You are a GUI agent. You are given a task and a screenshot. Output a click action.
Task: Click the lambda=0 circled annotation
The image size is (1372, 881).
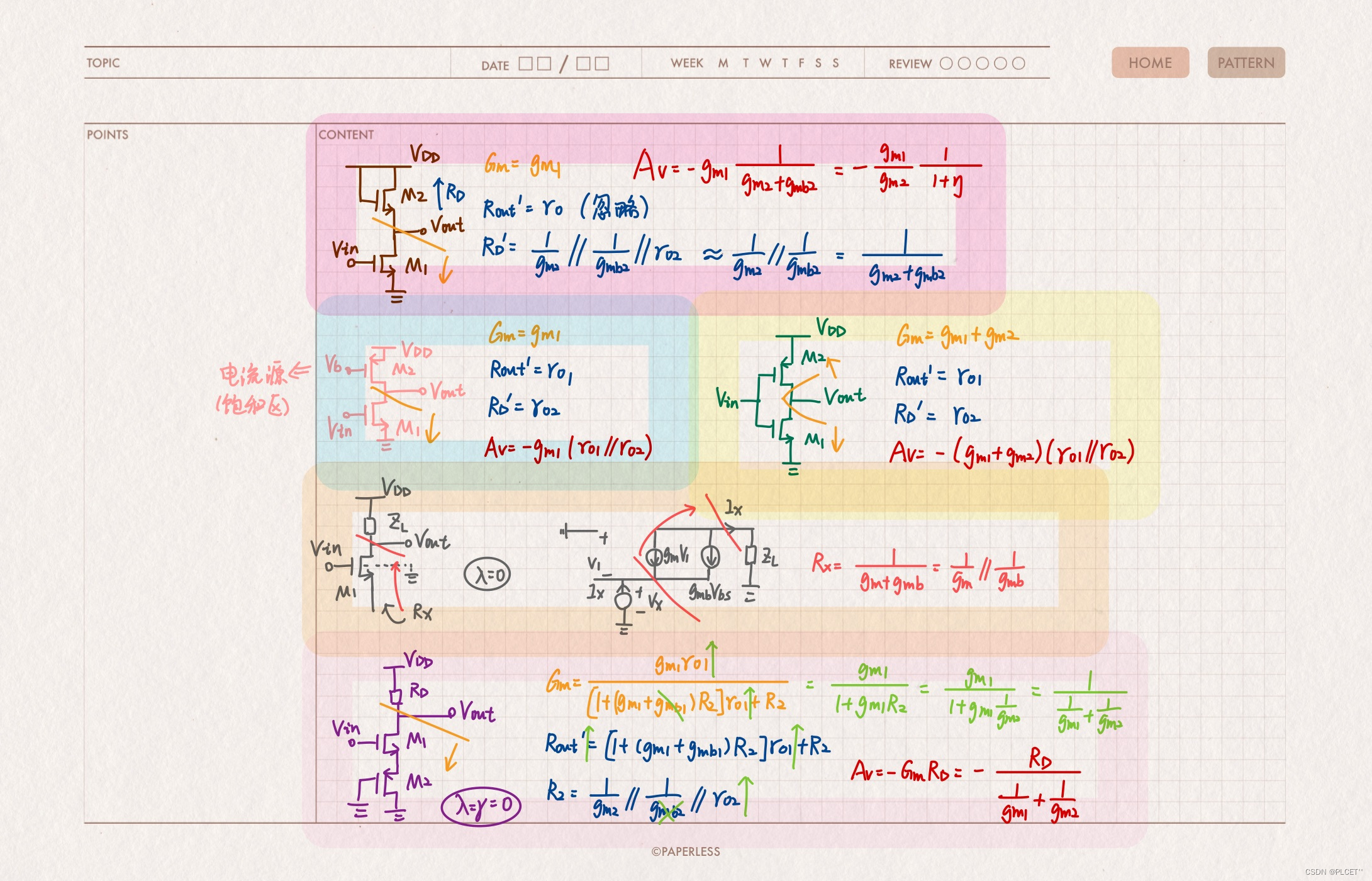point(488,574)
